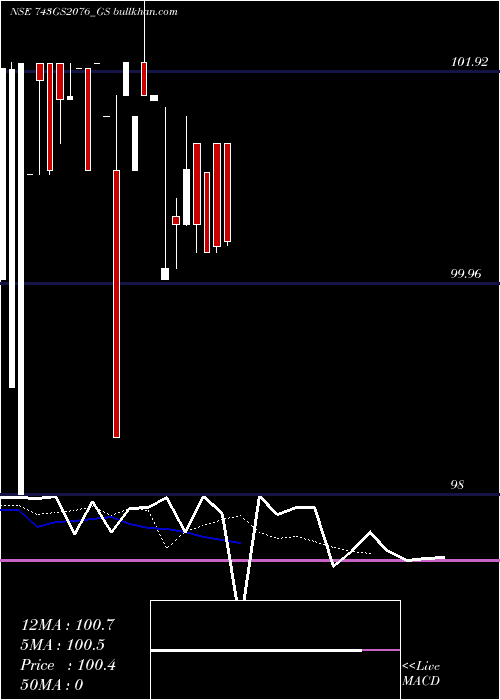This screenshot has height=700, width=500.
Task: Click the 101.92 price level label
Action: pyautogui.click(x=470, y=62)
